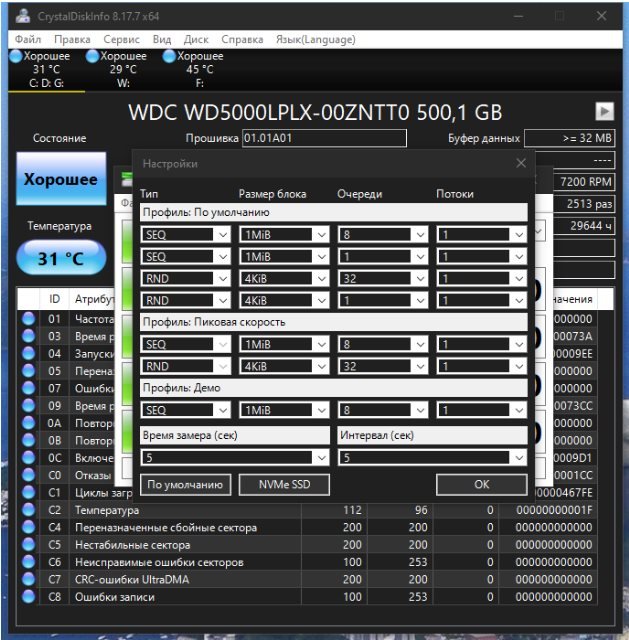629x640 pixels.
Task: Select the F: drive status icon
Action: click(x=169, y=56)
